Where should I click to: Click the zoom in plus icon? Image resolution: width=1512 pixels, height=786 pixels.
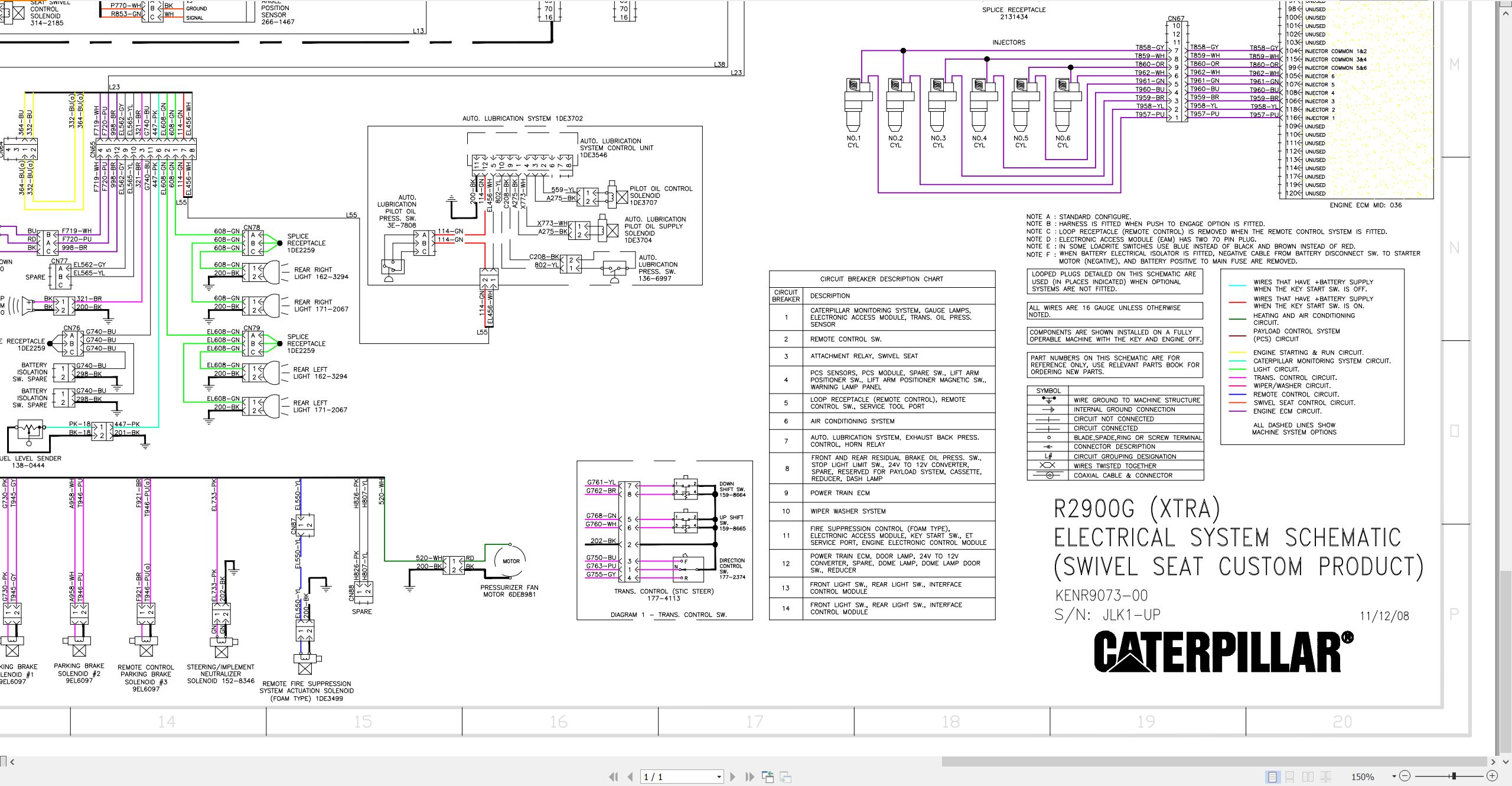(1492, 776)
